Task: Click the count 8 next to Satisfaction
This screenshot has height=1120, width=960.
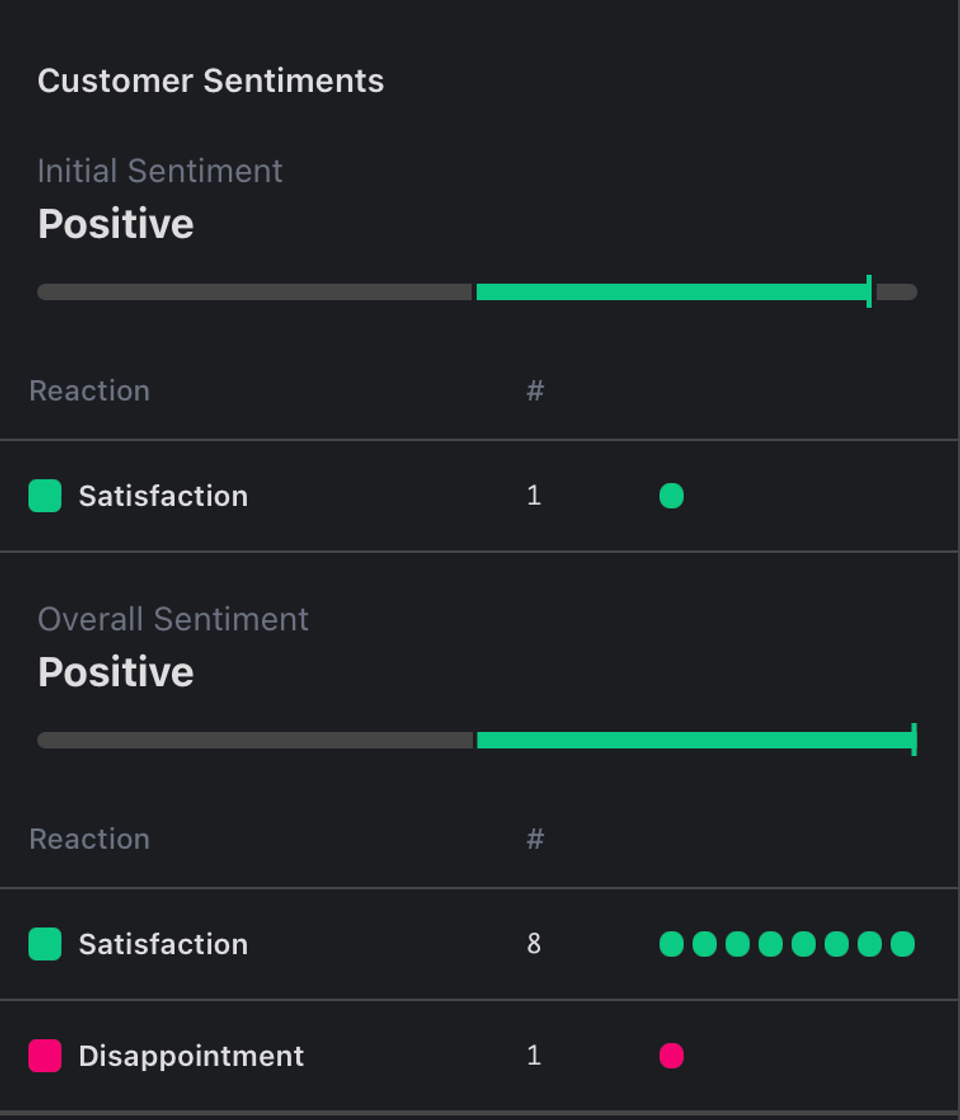Action: pos(535,943)
